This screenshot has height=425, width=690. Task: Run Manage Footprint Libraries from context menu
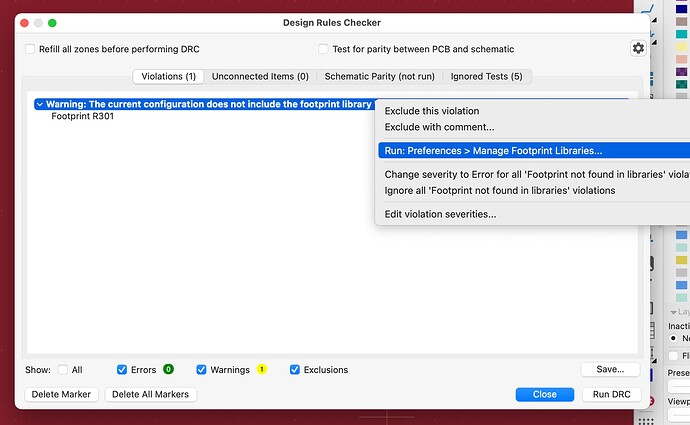click(493, 151)
